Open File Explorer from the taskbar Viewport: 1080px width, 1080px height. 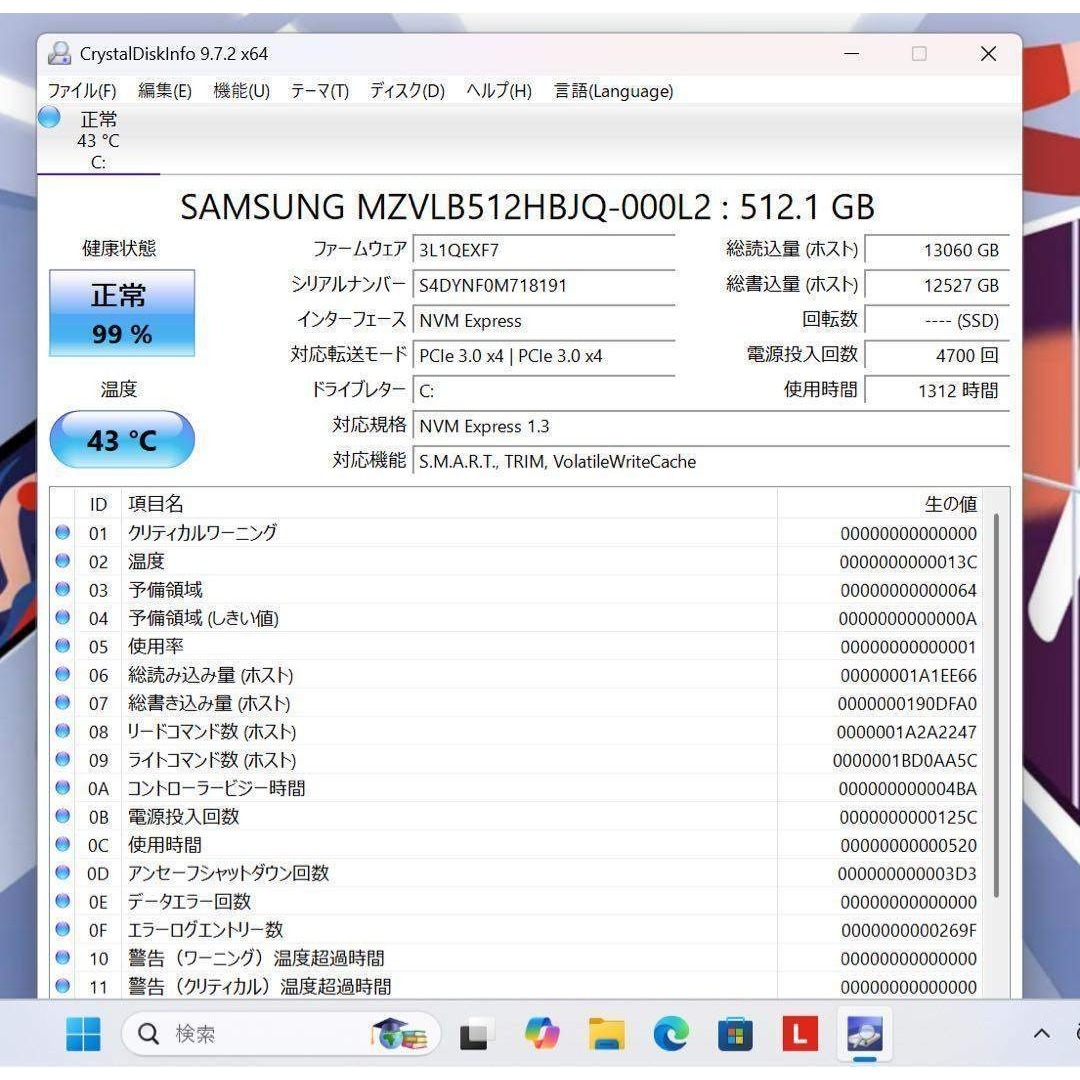point(607,1034)
